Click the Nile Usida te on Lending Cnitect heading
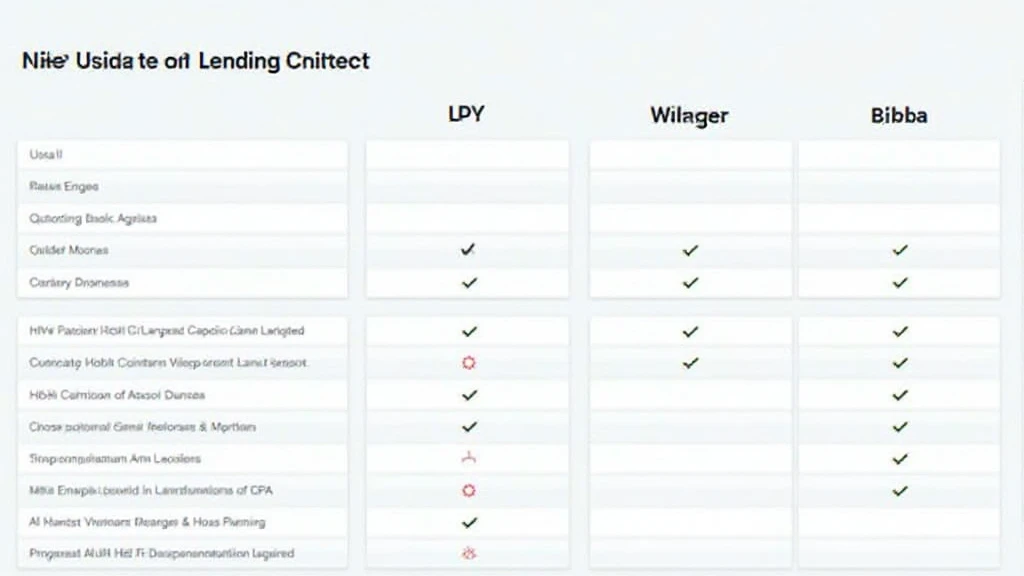Image resolution: width=1024 pixels, height=576 pixels. (x=195, y=60)
